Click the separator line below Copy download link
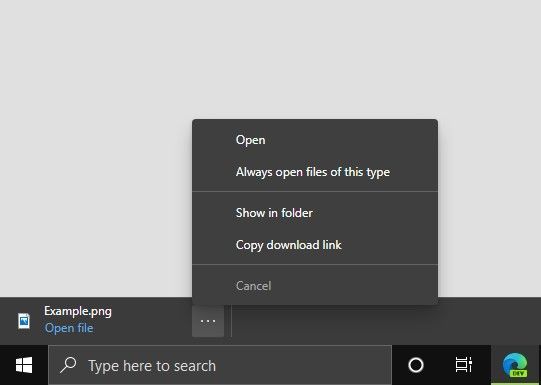 (x=315, y=265)
